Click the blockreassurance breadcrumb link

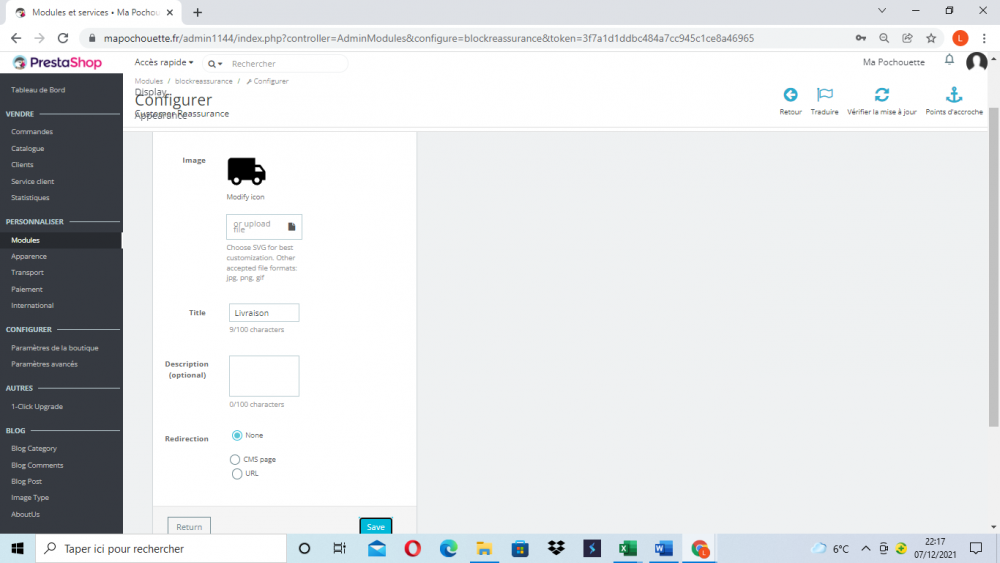[x=203, y=81]
